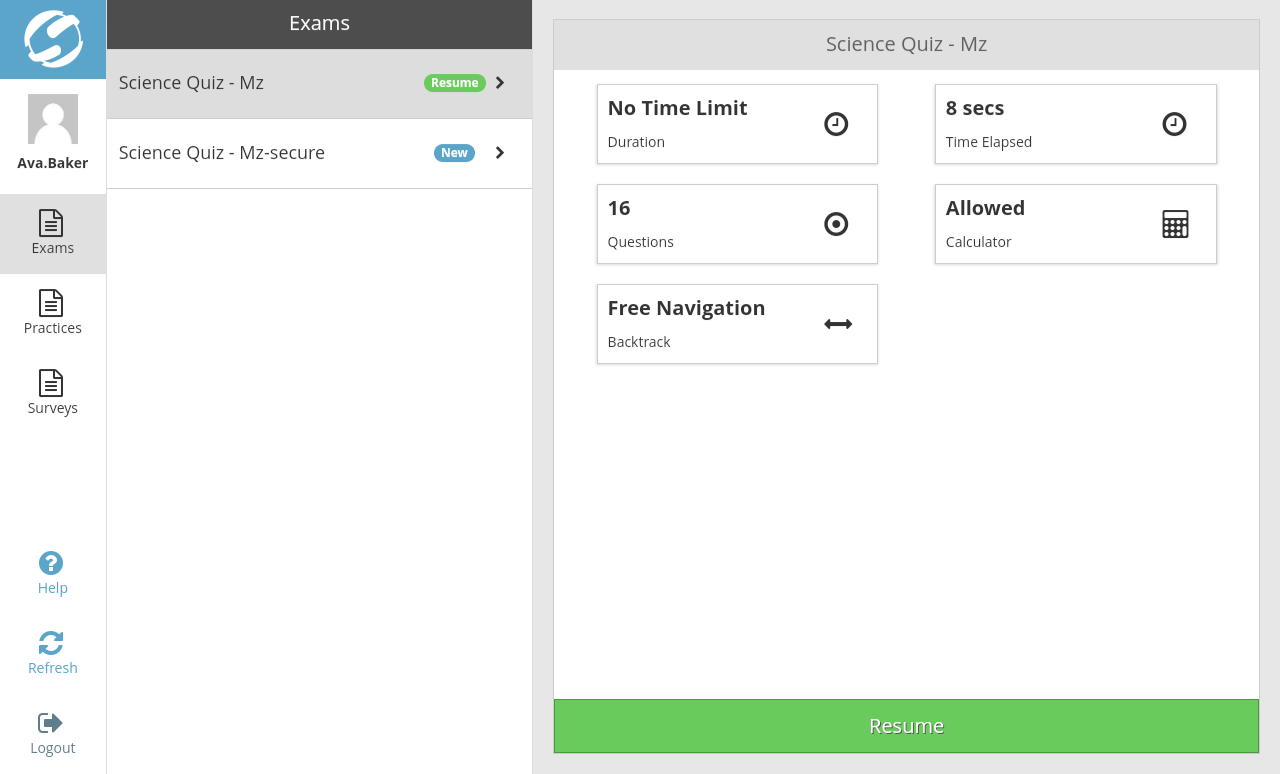This screenshot has height=774, width=1280.
Task: Click the Calculator grid icon
Action: point(1175,224)
